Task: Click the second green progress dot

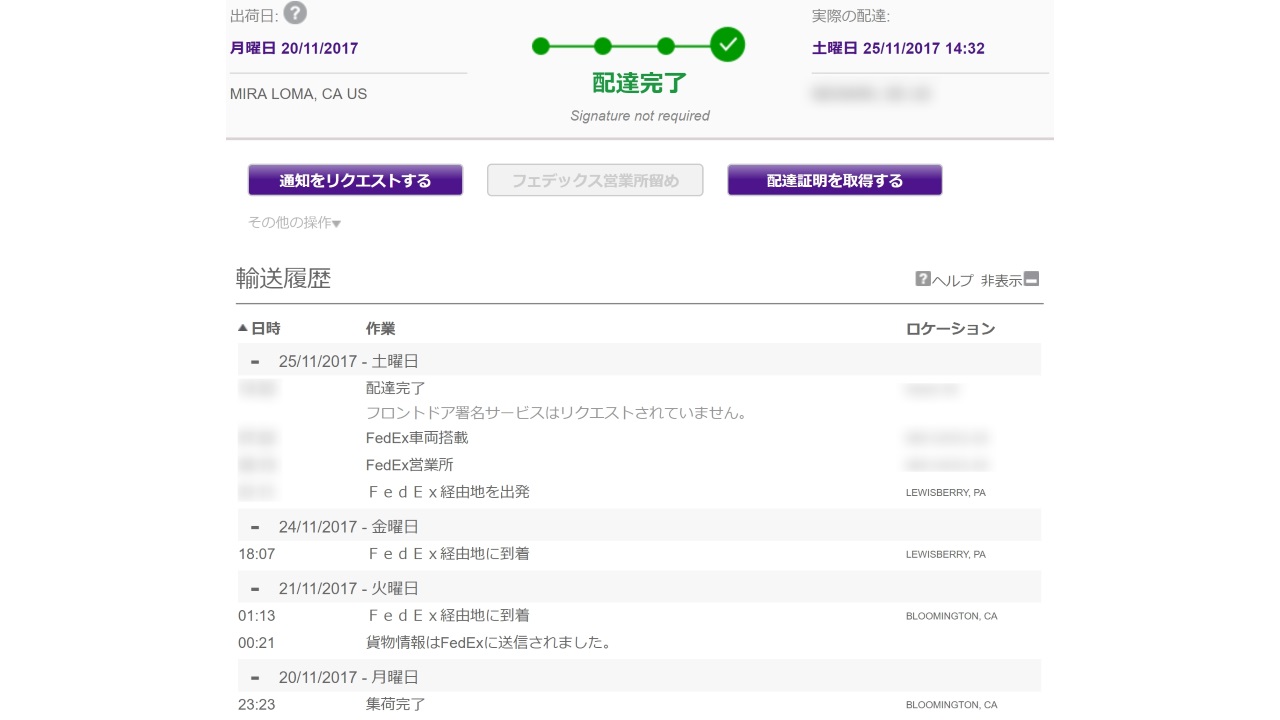Action: (x=602, y=46)
